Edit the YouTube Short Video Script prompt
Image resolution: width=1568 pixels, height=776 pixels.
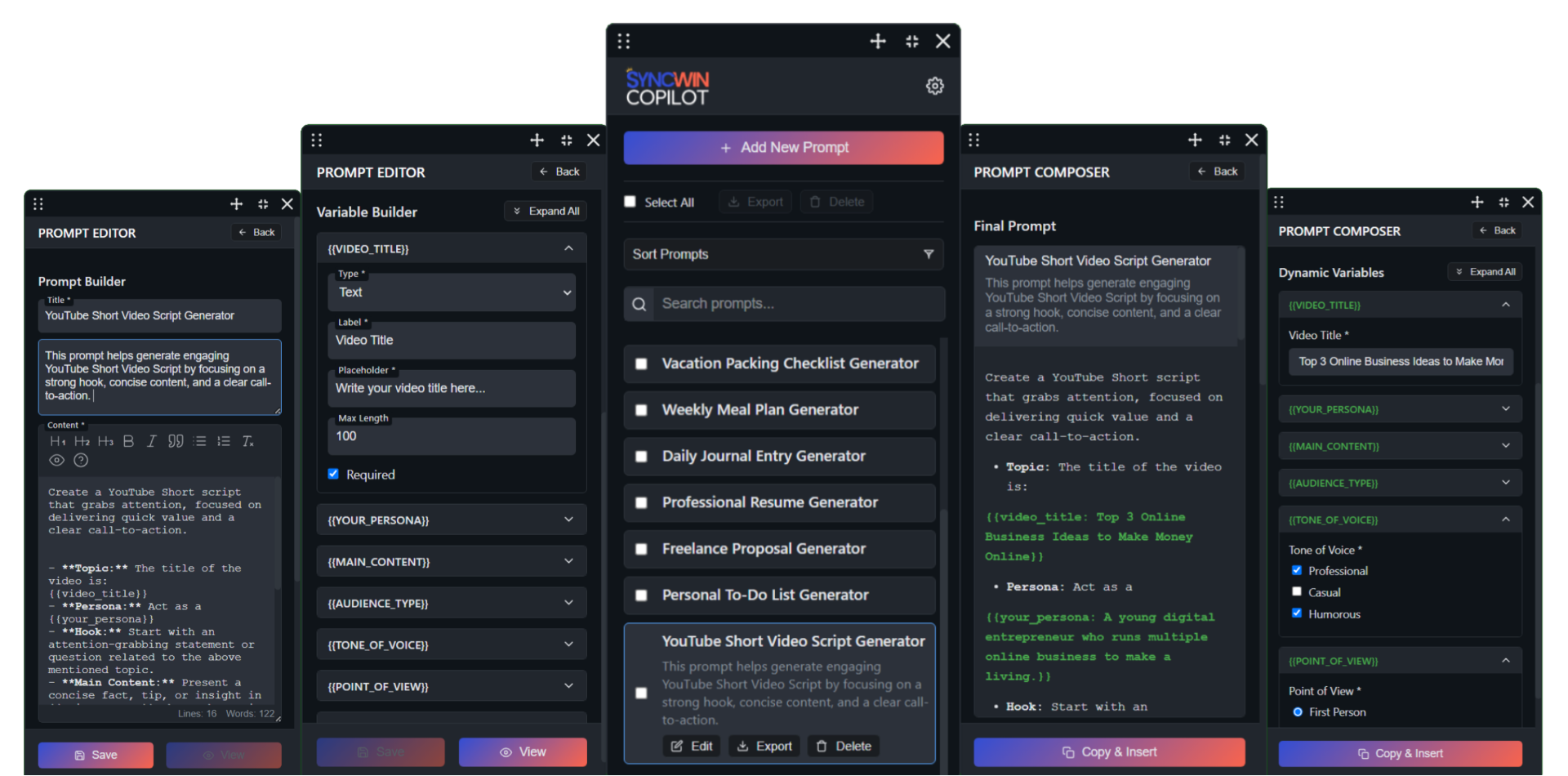click(x=692, y=746)
